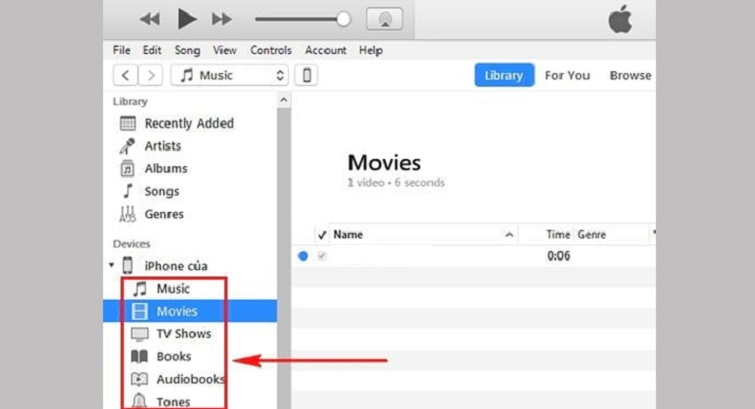Uncheck the checkbox on the video row

(321, 256)
